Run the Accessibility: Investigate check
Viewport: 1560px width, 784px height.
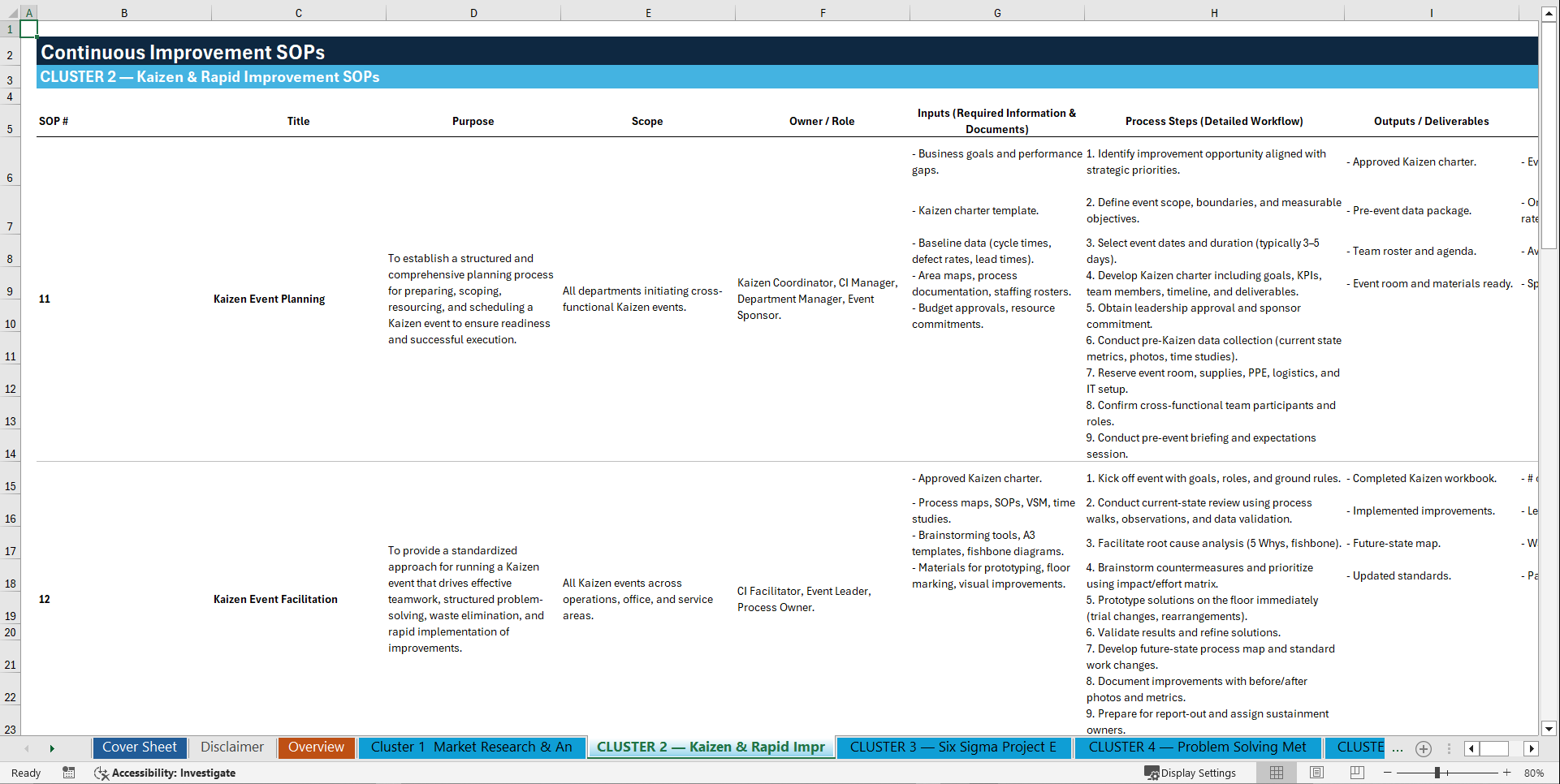(x=165, y=773)
